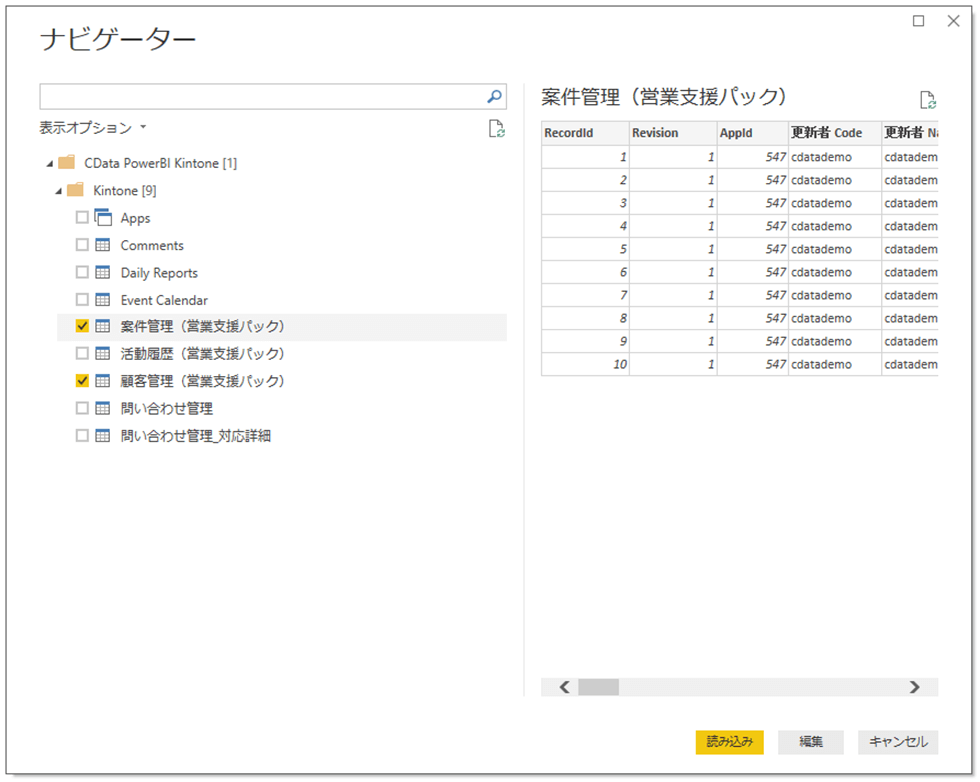Click the search magnifier icon
Screen dimensions: 980x782
pyautogui.click(x=494, y=97)
